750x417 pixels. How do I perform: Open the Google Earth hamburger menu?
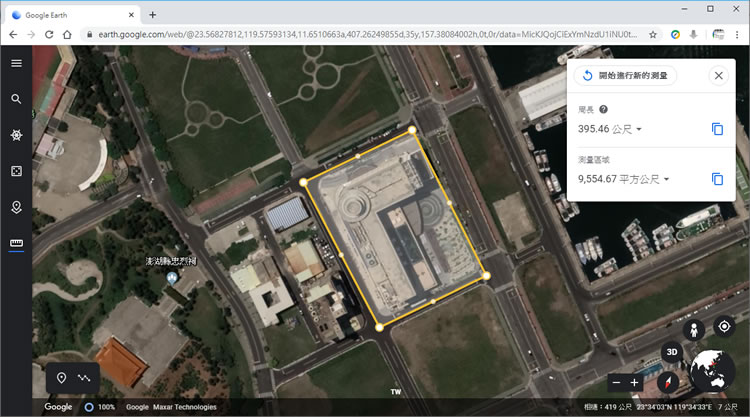16,63
